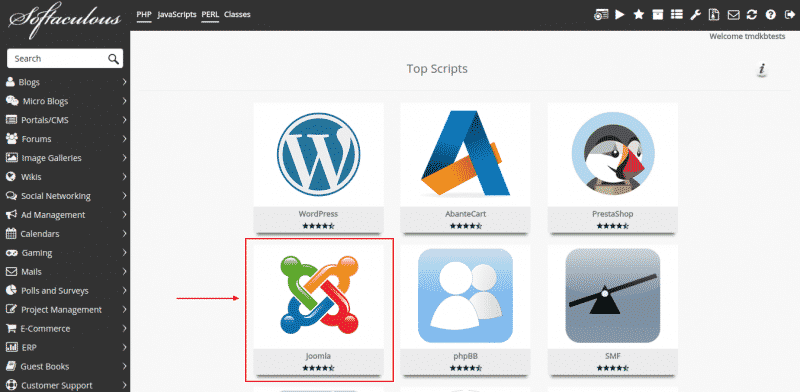This screenshot has width=800, height=392.
Task: Click the sync refresh arrows icon
Action: (752, 15)
